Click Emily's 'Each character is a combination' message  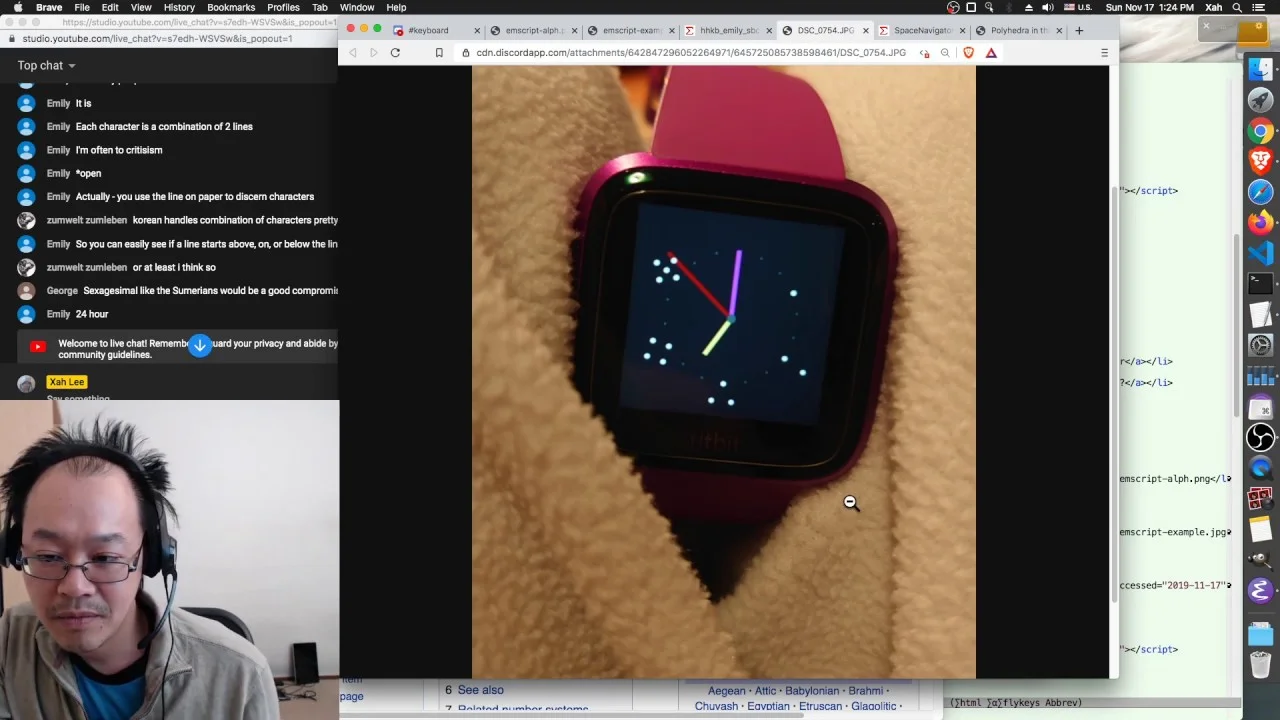pos(164,127)
